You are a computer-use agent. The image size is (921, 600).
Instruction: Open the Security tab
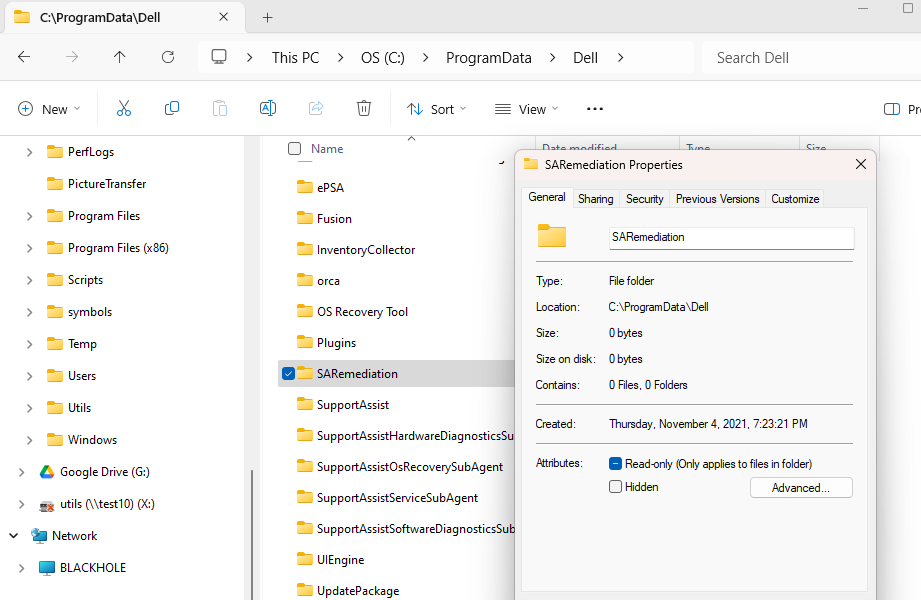[x=644, y=199]
